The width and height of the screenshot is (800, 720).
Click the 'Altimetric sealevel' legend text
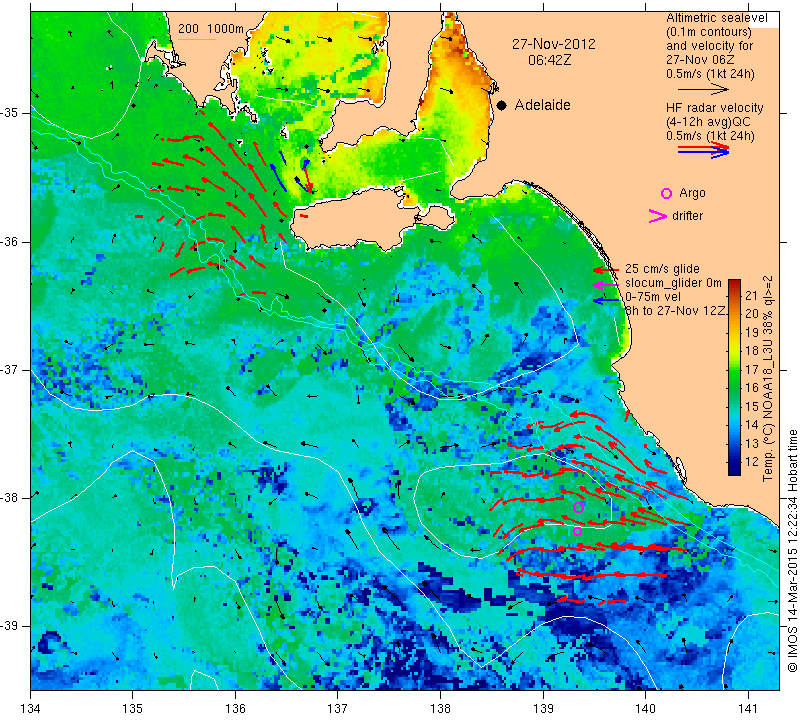pos(716,18)
